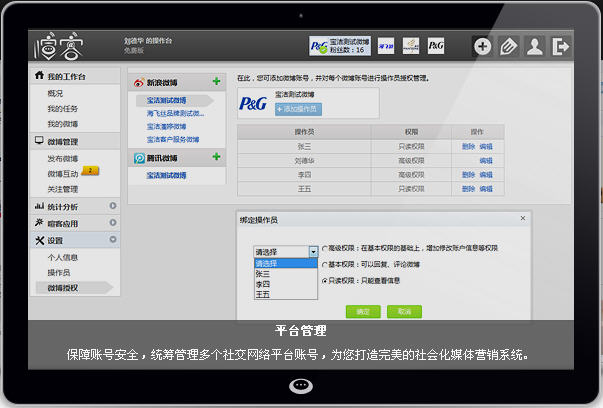Expand the 统计分析 section arrow
The width and height of the screenshot is (603, 408).
click(x=113, y=206)
